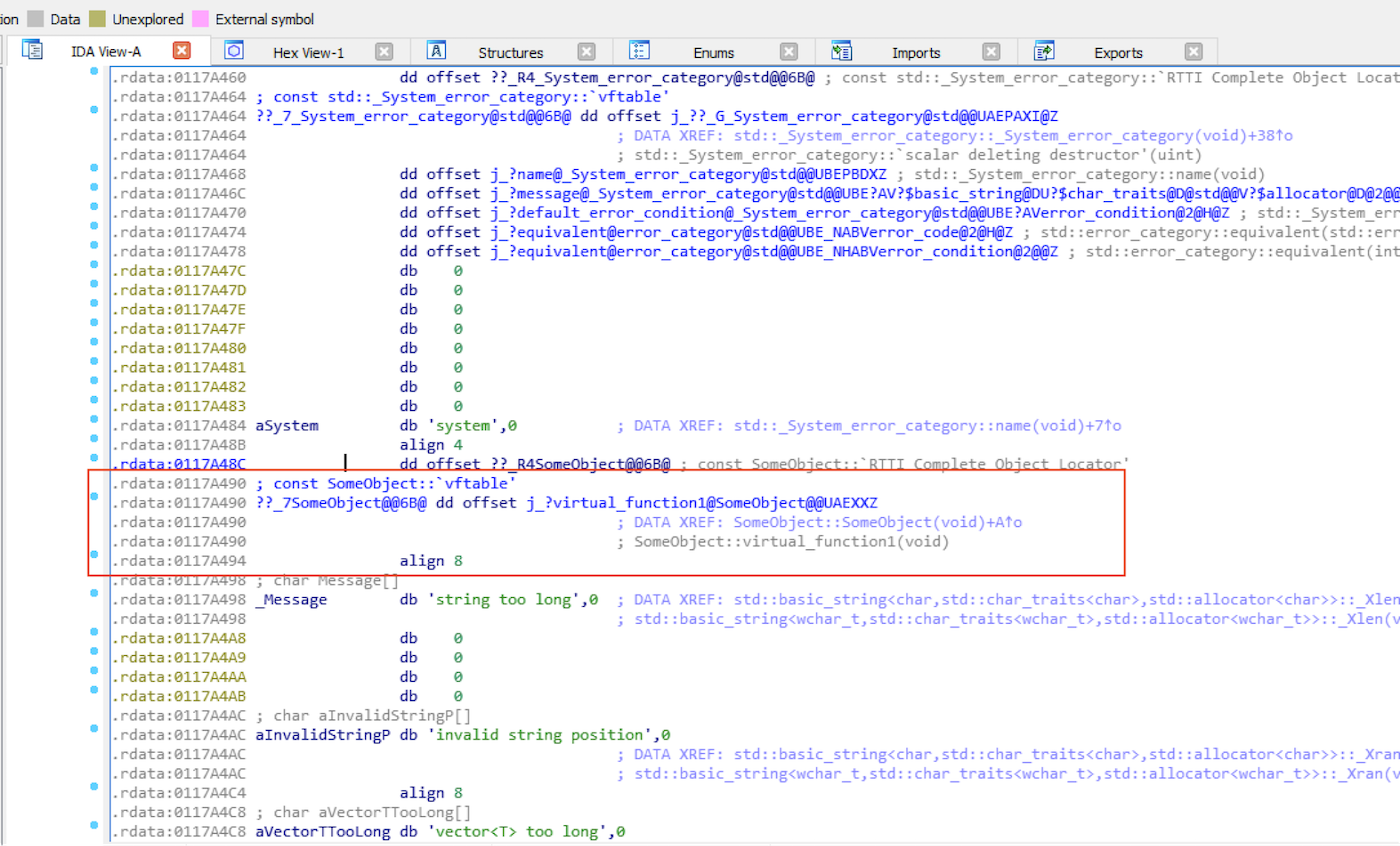Screen dimensions: 1400x846
Task: Click the Unexplored legend color swatch
Action: 97,19
